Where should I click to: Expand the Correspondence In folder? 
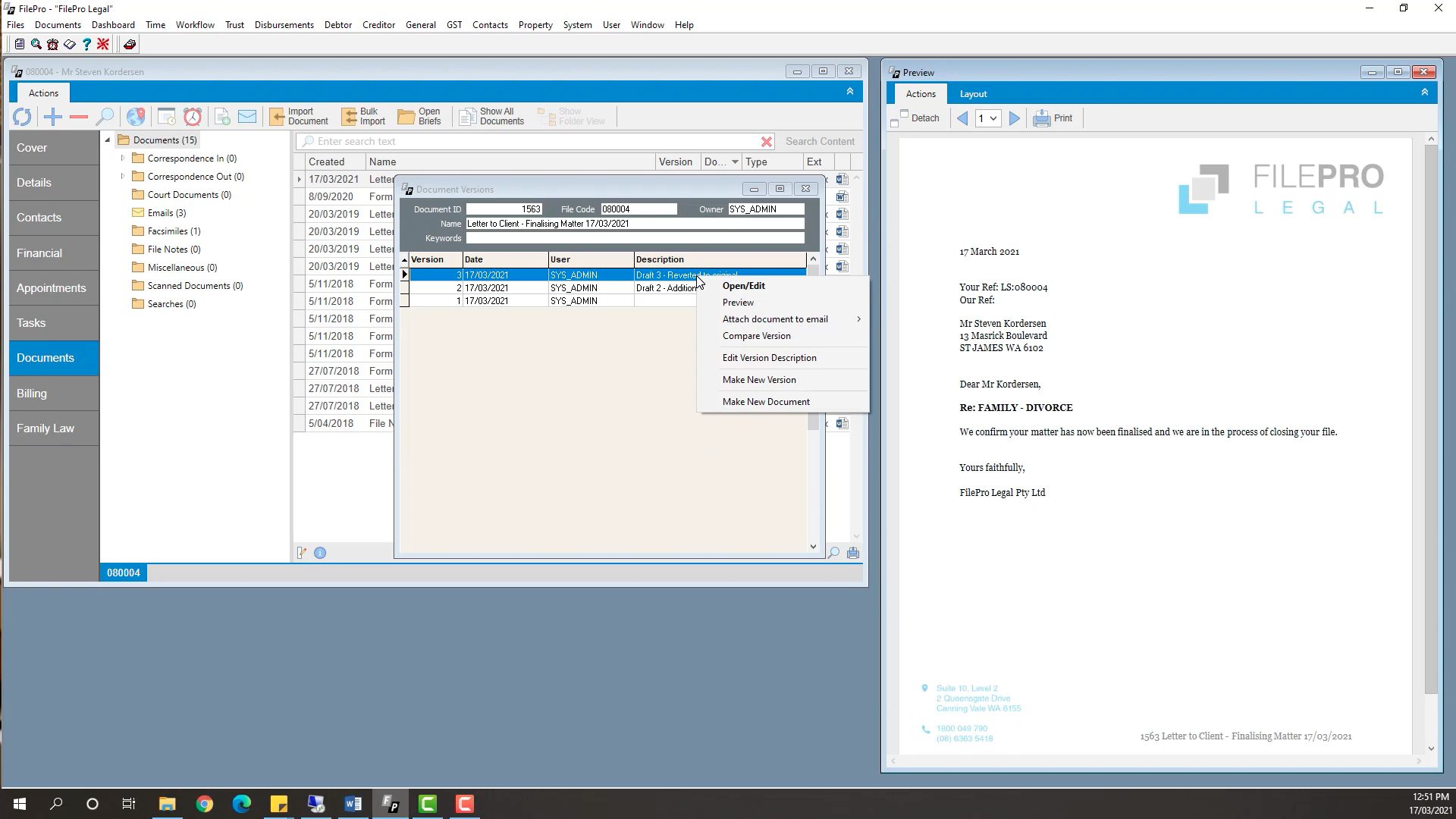click(123, 158)
